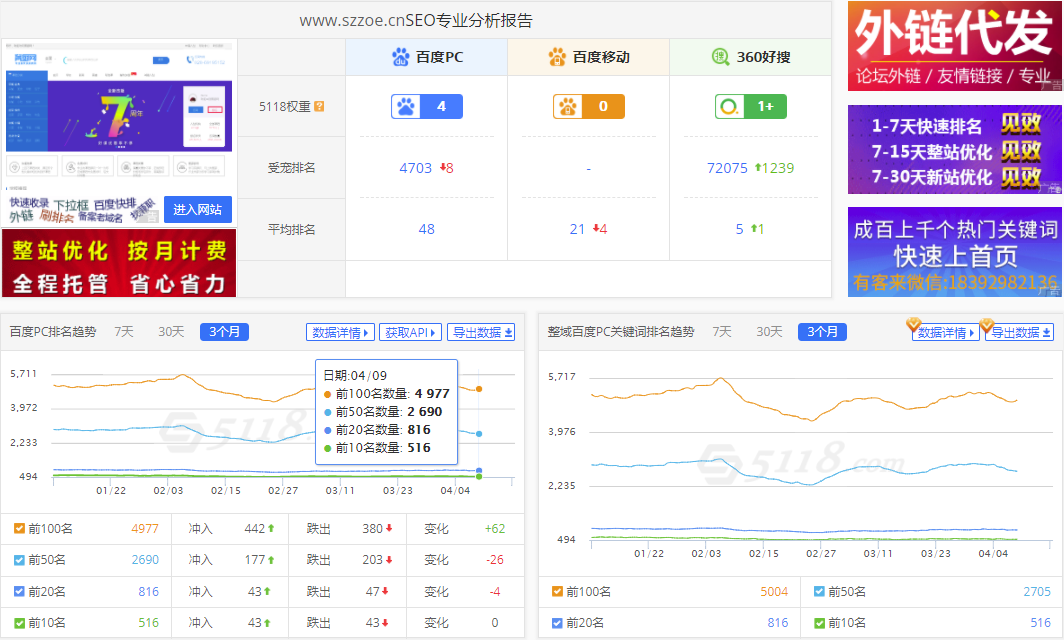Click the 外链代发 advertisement banner

tap(954, 47)
